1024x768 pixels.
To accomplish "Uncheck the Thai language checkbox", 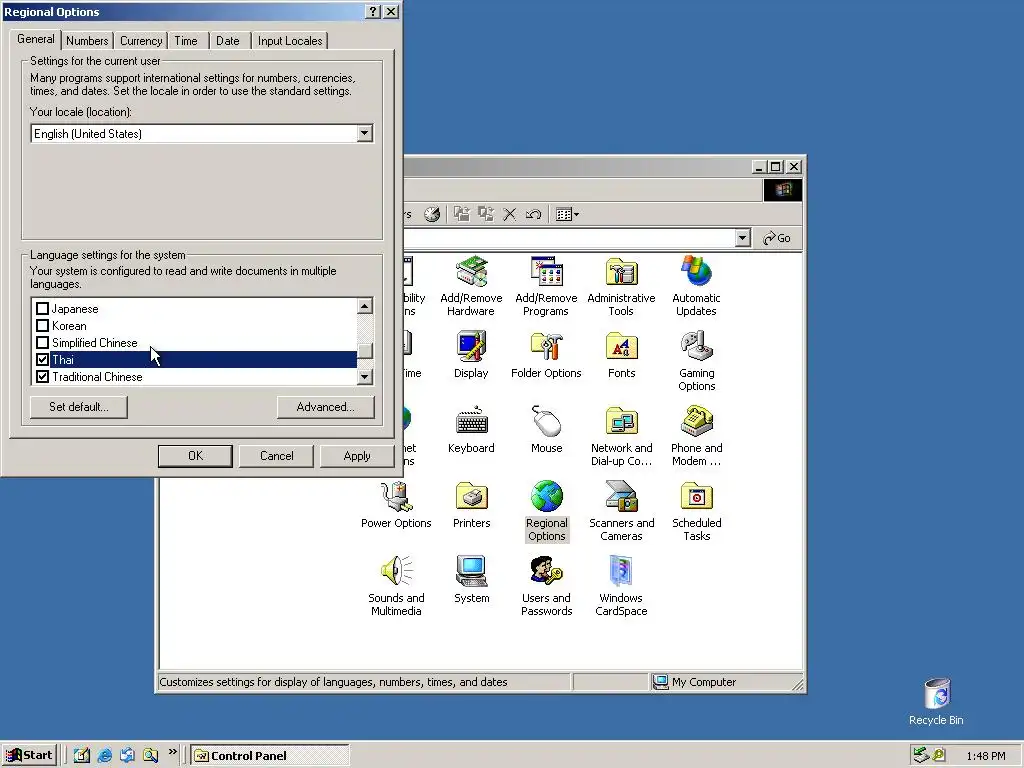I will 42,359.
